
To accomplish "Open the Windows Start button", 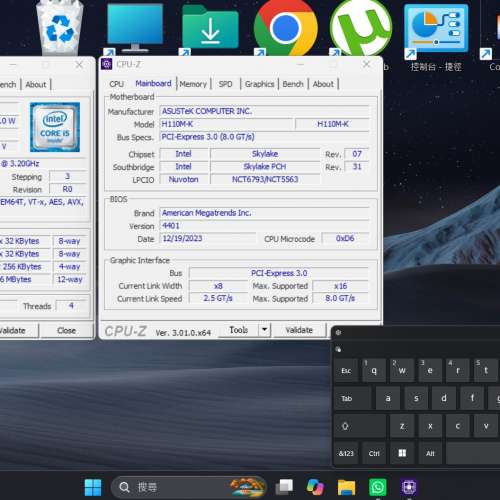I will pos(93,487).
